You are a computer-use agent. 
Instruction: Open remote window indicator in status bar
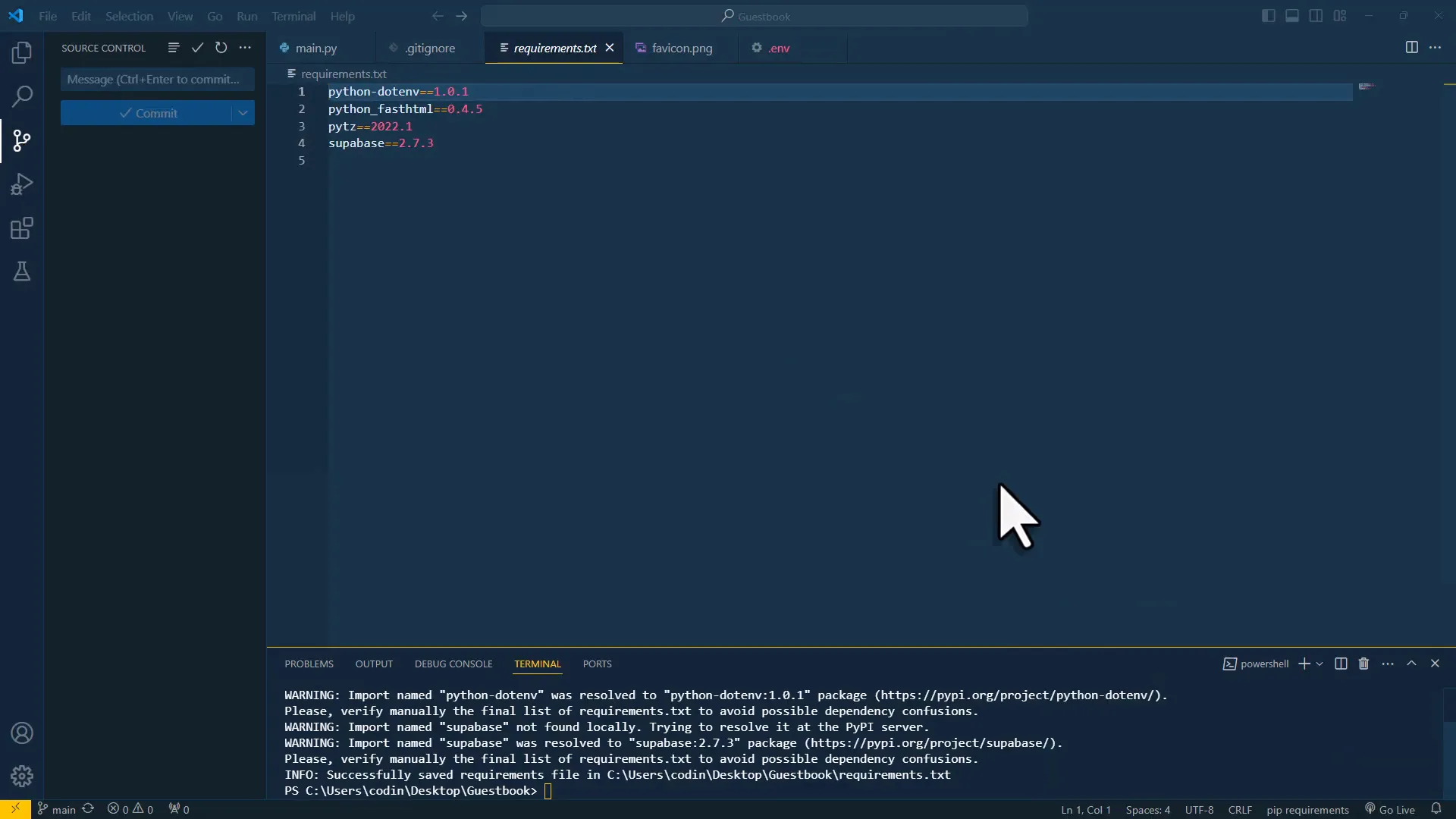[15, 809]
